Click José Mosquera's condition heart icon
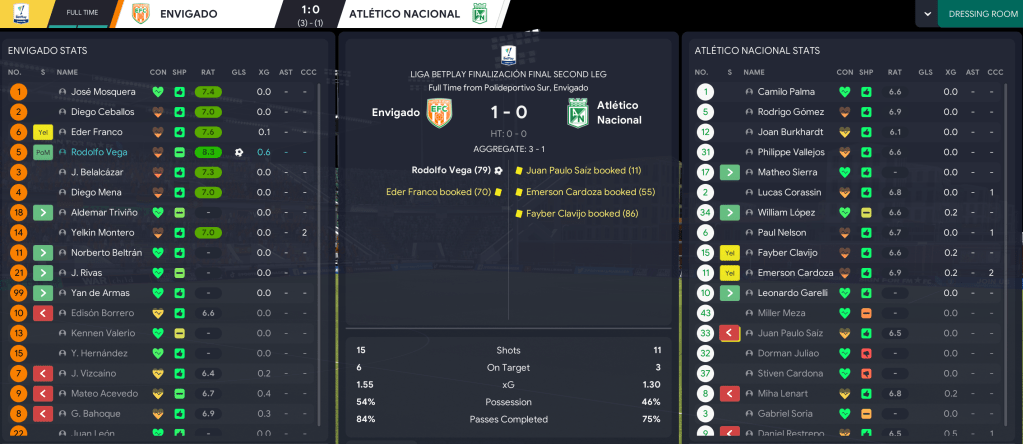Viewport: 1023px width, 444px height. (158, 92)
